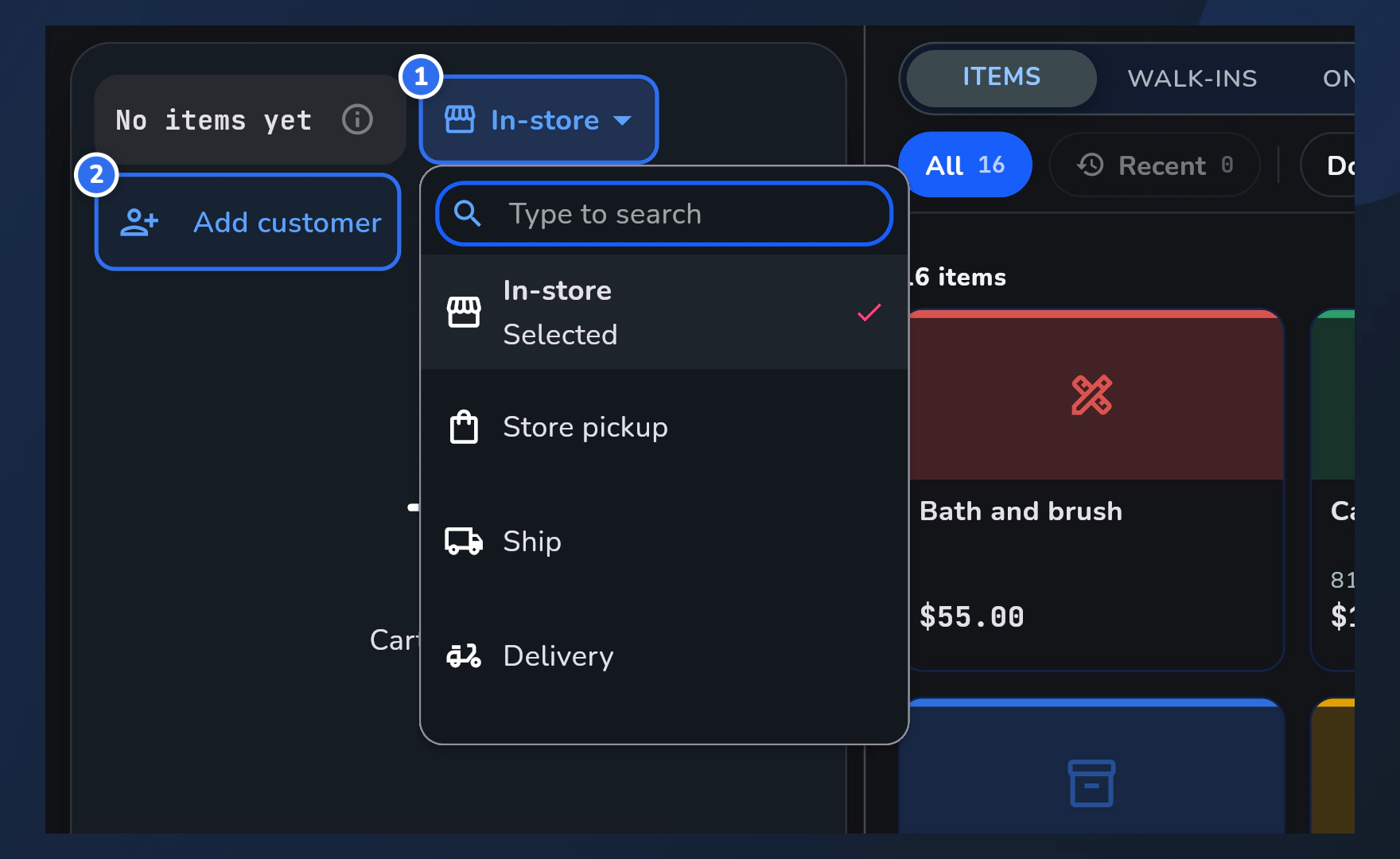Open the Bath and brush item card
1400x859 pixels.
[x=1095, y=490]
